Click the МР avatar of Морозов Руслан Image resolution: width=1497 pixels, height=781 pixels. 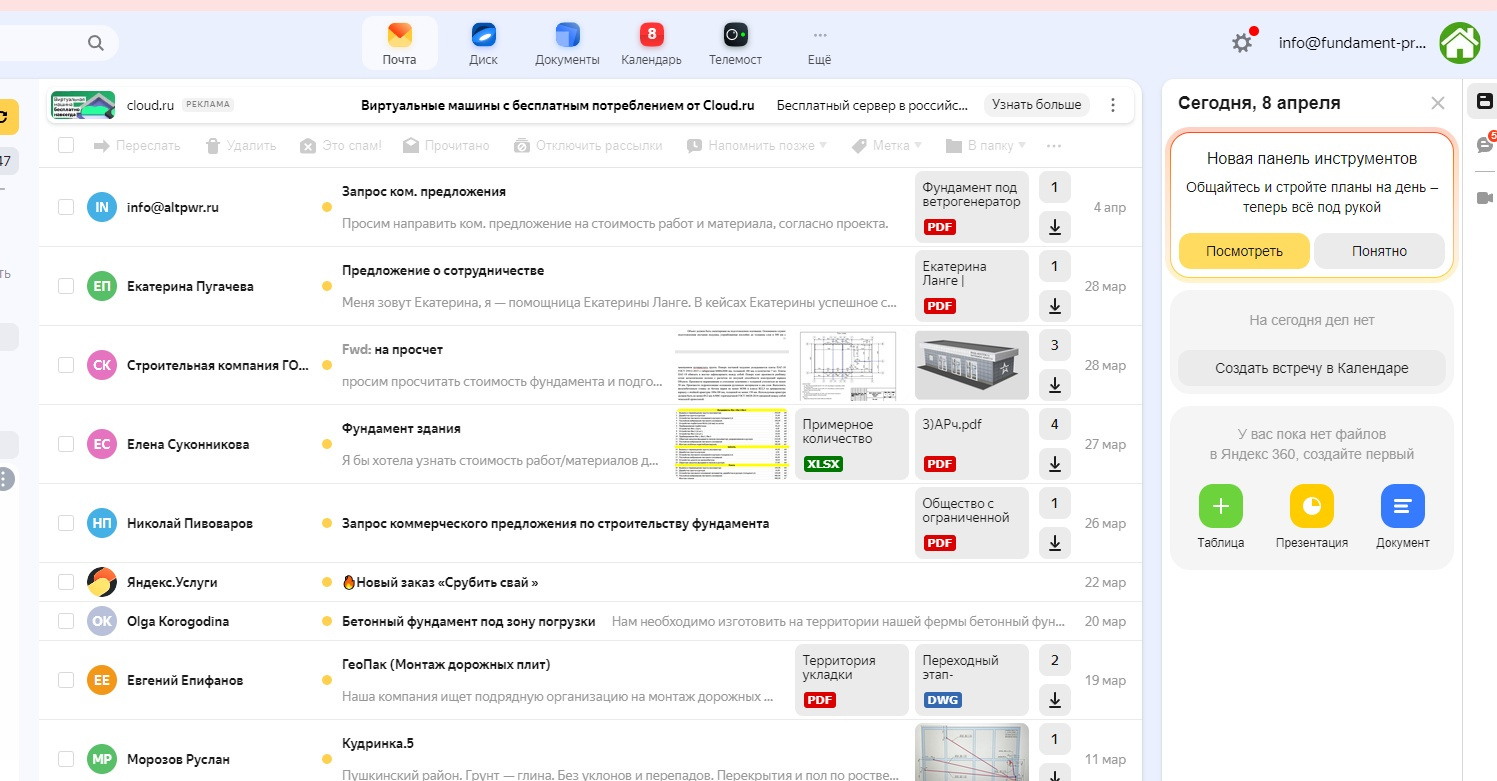coord(102,759)
